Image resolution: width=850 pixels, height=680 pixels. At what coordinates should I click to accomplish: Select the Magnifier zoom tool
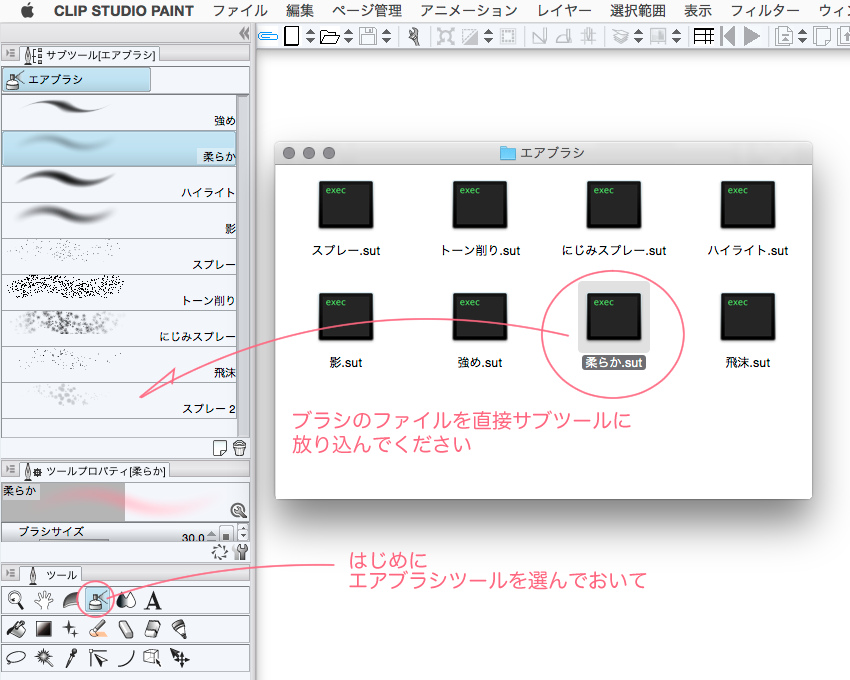(16, 600)
